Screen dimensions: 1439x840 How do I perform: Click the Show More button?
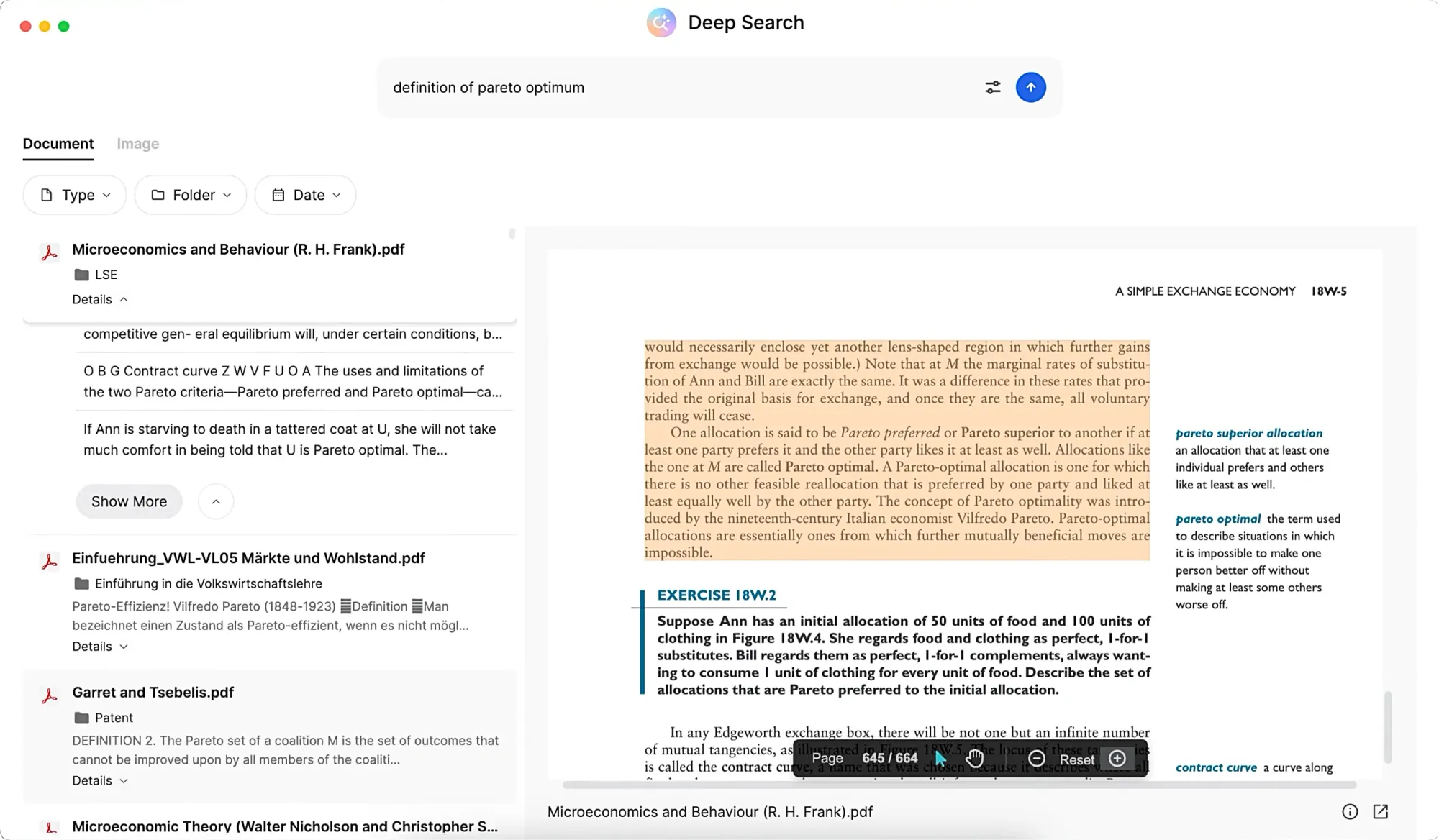coord(129,501)
